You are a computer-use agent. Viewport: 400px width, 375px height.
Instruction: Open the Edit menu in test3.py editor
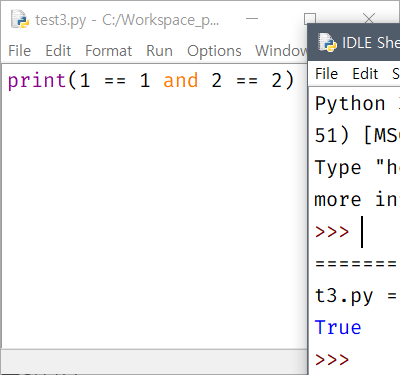[x=58, y=51]
